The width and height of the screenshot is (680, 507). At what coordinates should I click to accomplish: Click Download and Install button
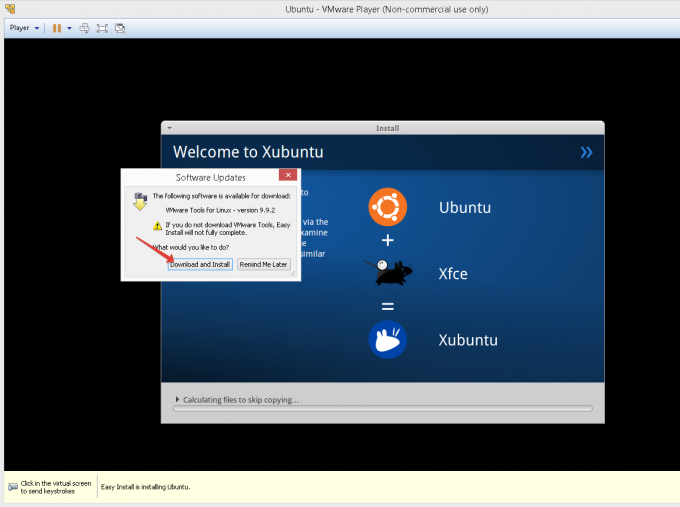pyautogui.click(x=200, y=264)
